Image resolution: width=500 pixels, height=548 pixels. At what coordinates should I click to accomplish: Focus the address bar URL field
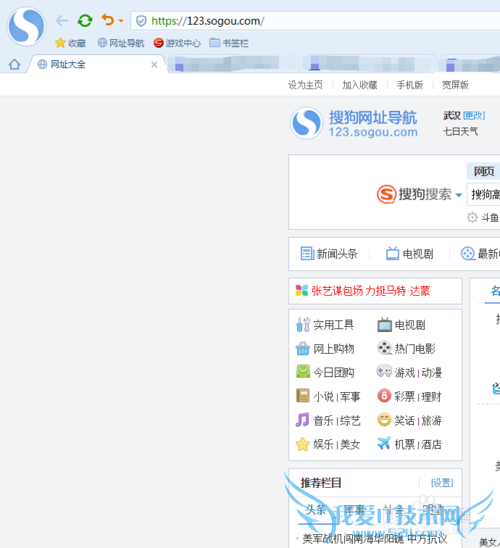(315, 21)
